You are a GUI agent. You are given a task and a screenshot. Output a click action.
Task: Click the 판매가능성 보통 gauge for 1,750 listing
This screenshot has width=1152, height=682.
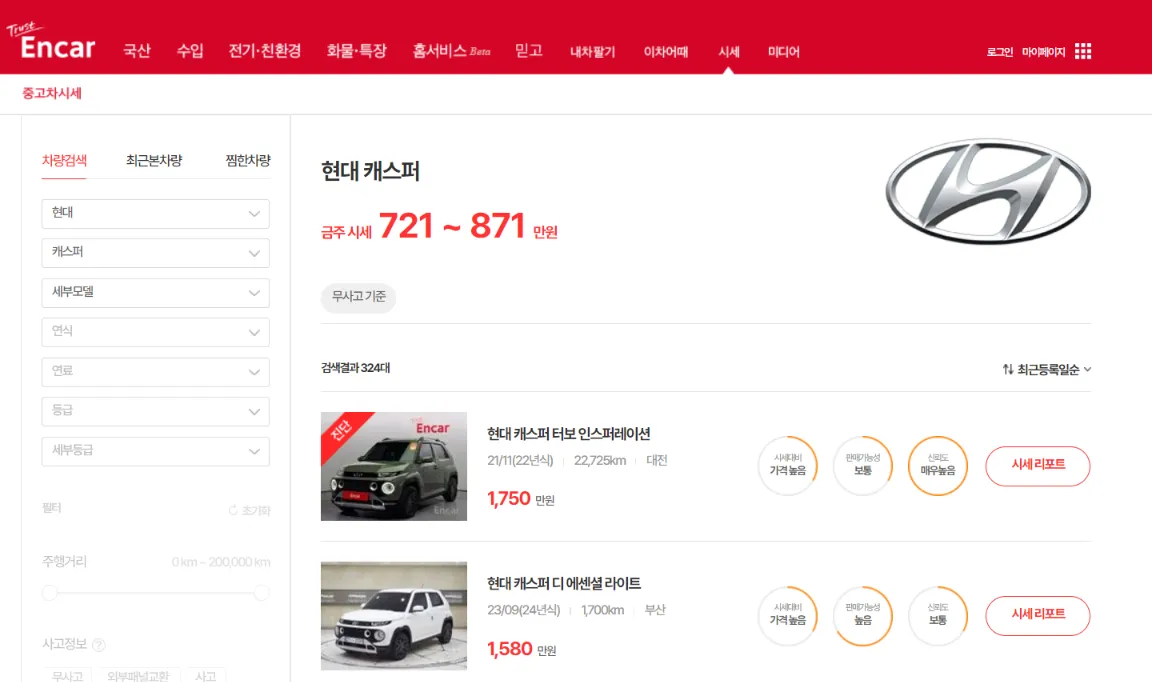[x=863, y=466]
